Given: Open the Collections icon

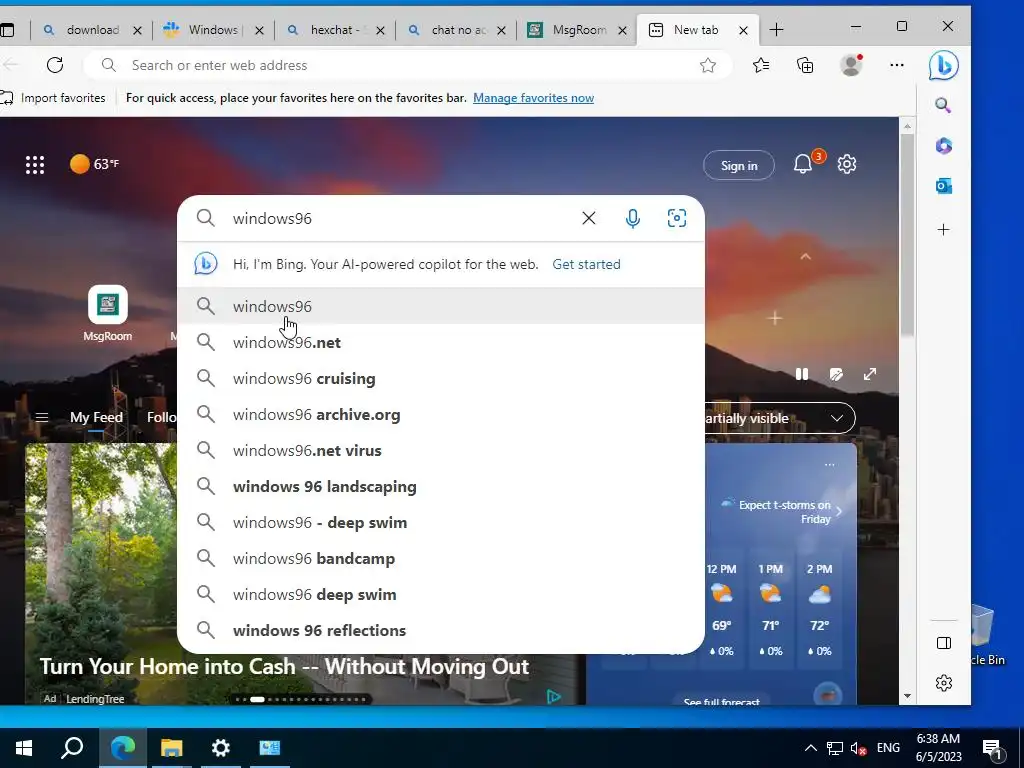Looking at the screenshot, I should 805,65.
